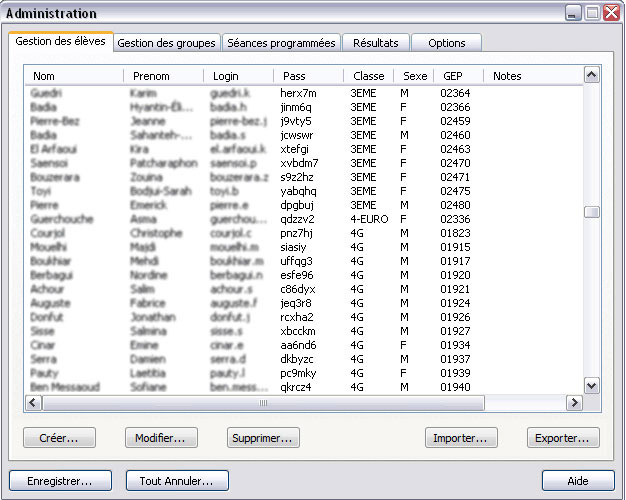Open the Séances programmées tab

[x=281, y=43]
